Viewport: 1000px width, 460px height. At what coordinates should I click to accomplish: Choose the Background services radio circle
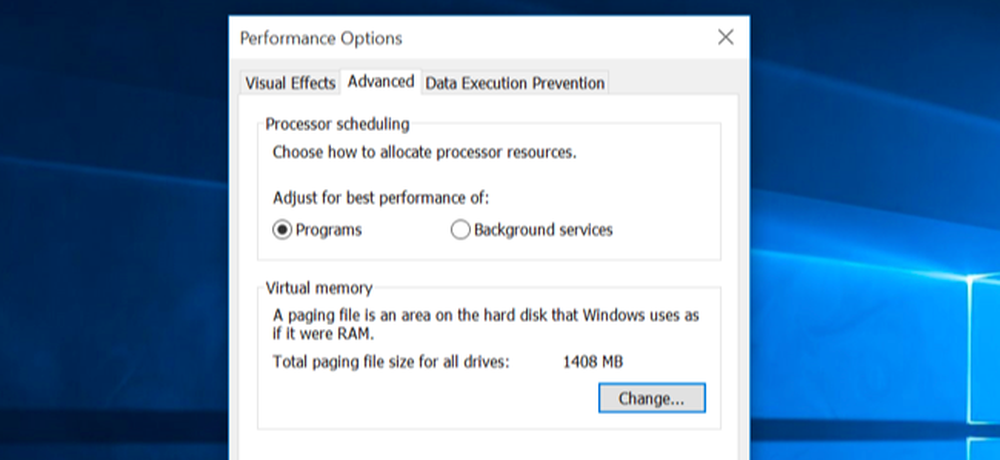click(x=460, y=230)
